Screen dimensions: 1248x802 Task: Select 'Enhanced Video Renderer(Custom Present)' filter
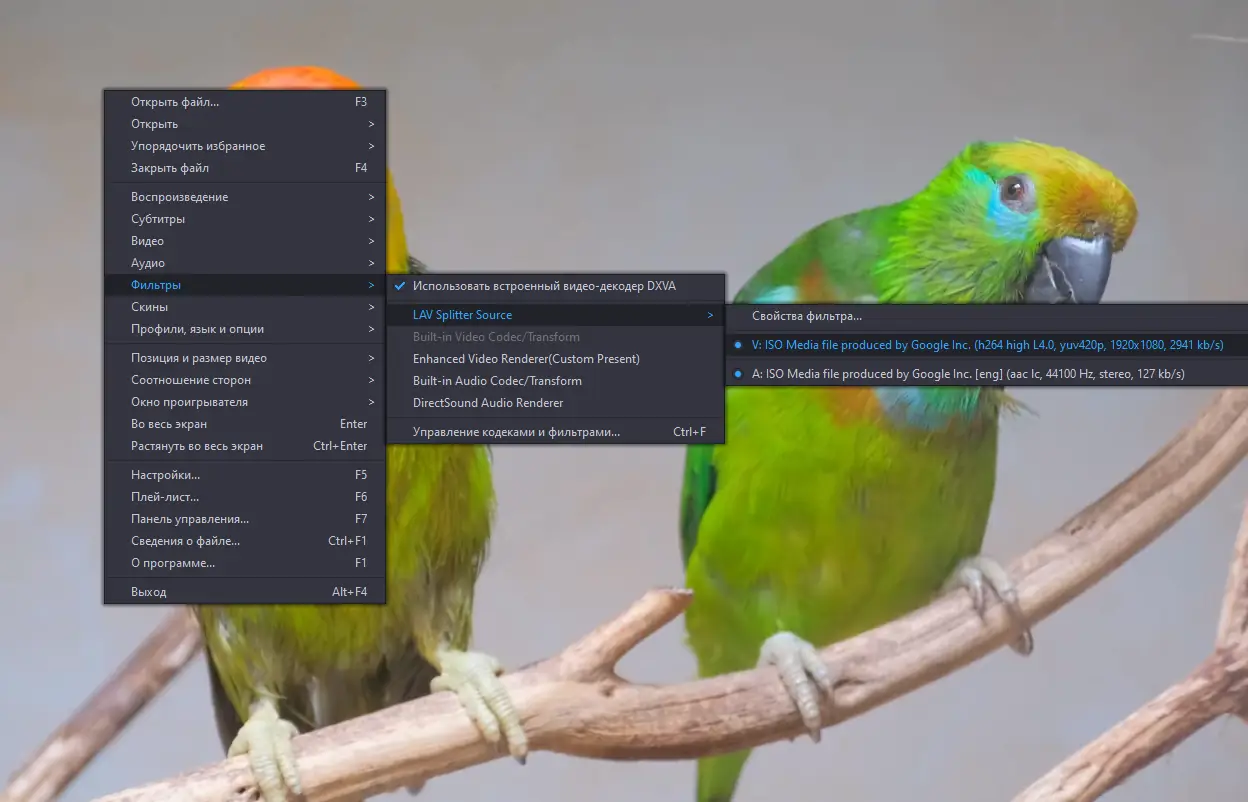555,359
